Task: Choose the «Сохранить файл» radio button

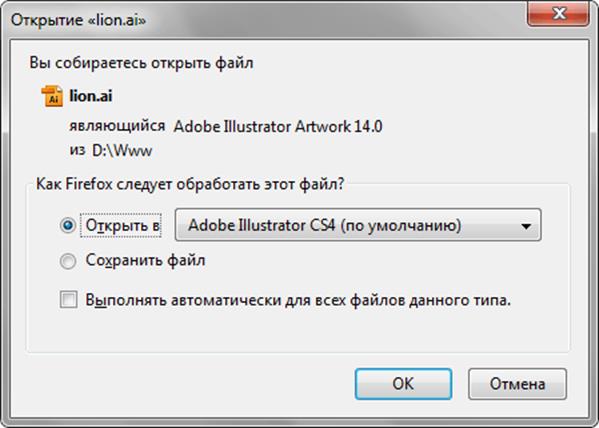Action: [x=68, y=261]
